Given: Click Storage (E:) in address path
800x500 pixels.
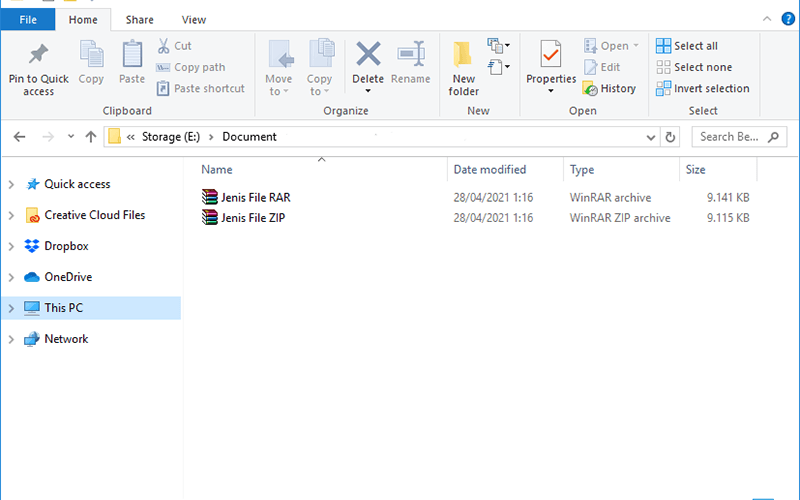Looking at the screenshot, I should [171, 137].
